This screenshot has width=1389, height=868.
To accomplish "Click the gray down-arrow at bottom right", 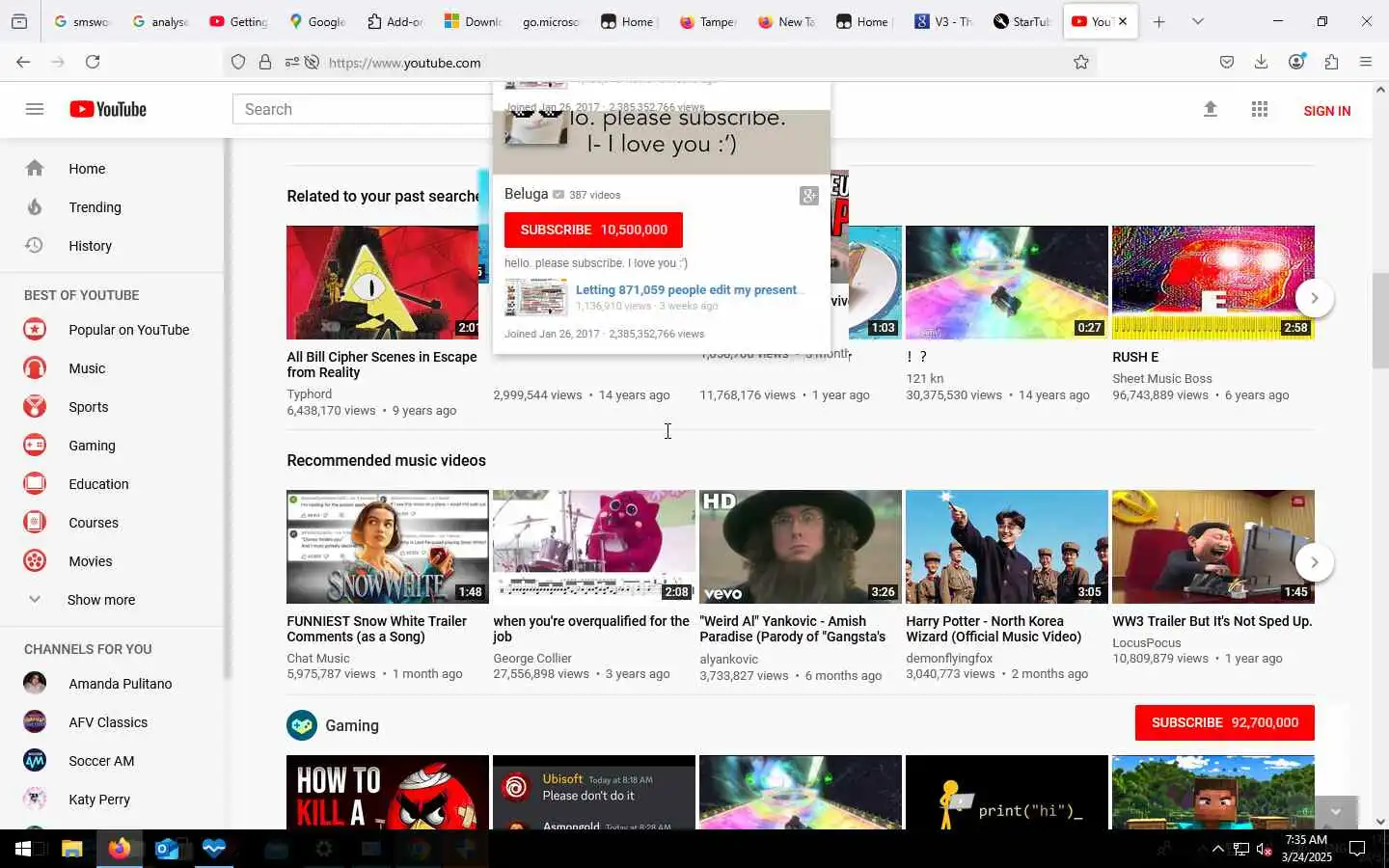I will point(1335,812).
